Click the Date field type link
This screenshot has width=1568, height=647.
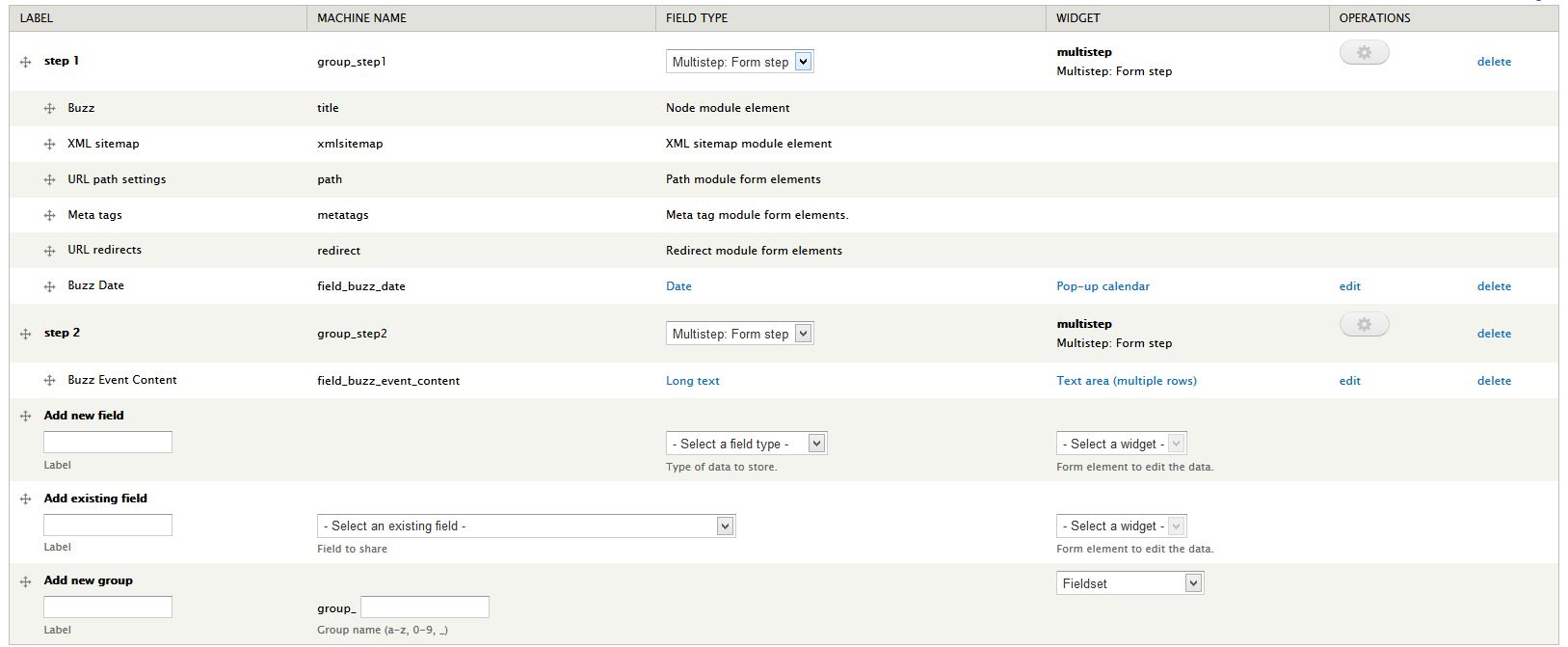678,286
